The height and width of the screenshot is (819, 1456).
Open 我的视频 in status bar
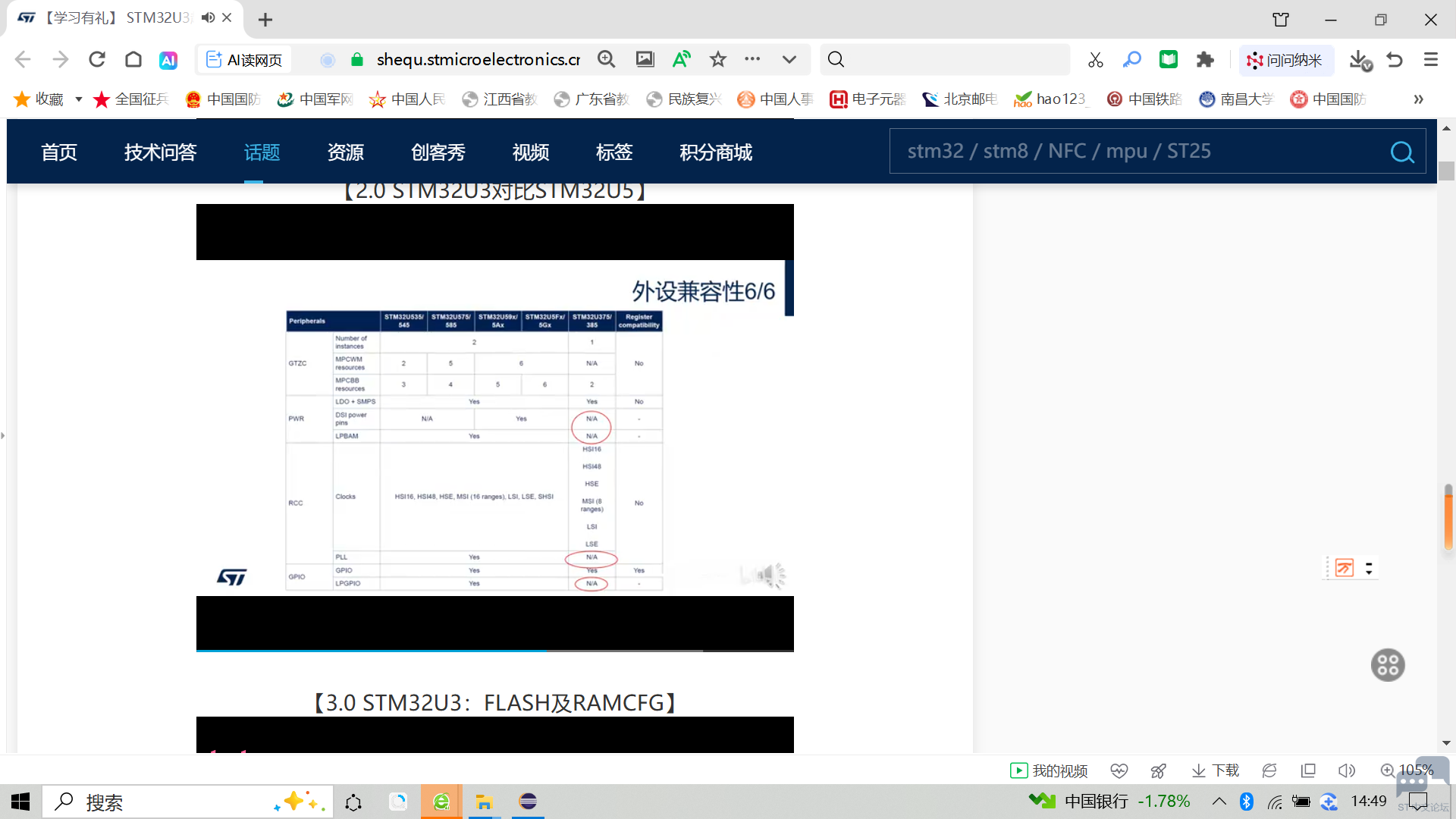(1049, 770)
